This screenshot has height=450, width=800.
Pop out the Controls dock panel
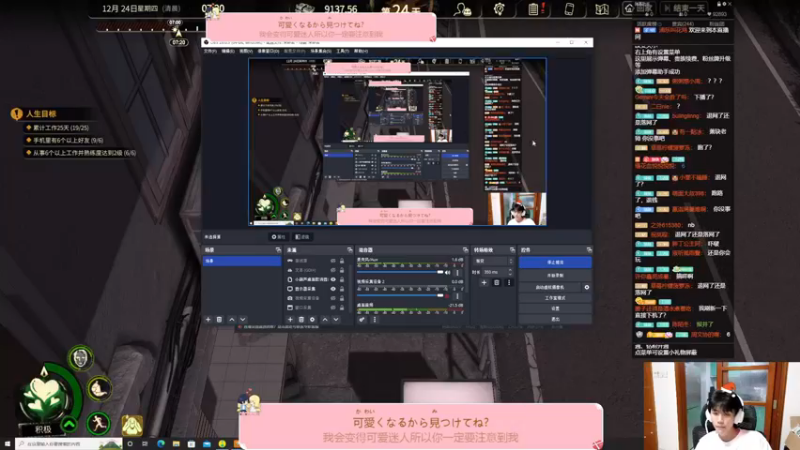[x=589, y=249]
